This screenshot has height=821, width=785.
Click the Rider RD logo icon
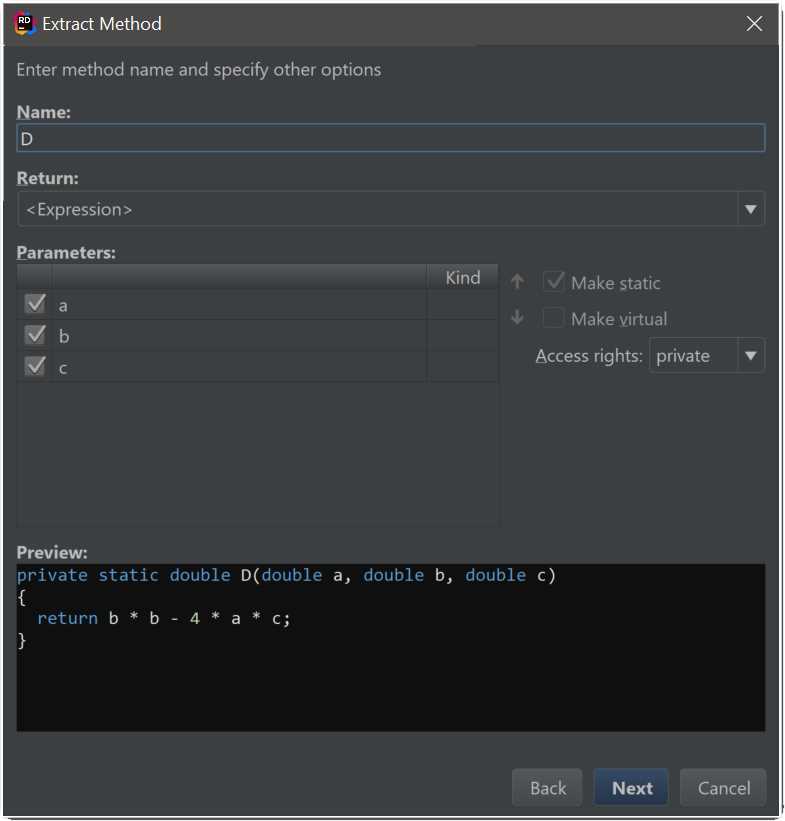pyautogui.click(x=25, y=24)
